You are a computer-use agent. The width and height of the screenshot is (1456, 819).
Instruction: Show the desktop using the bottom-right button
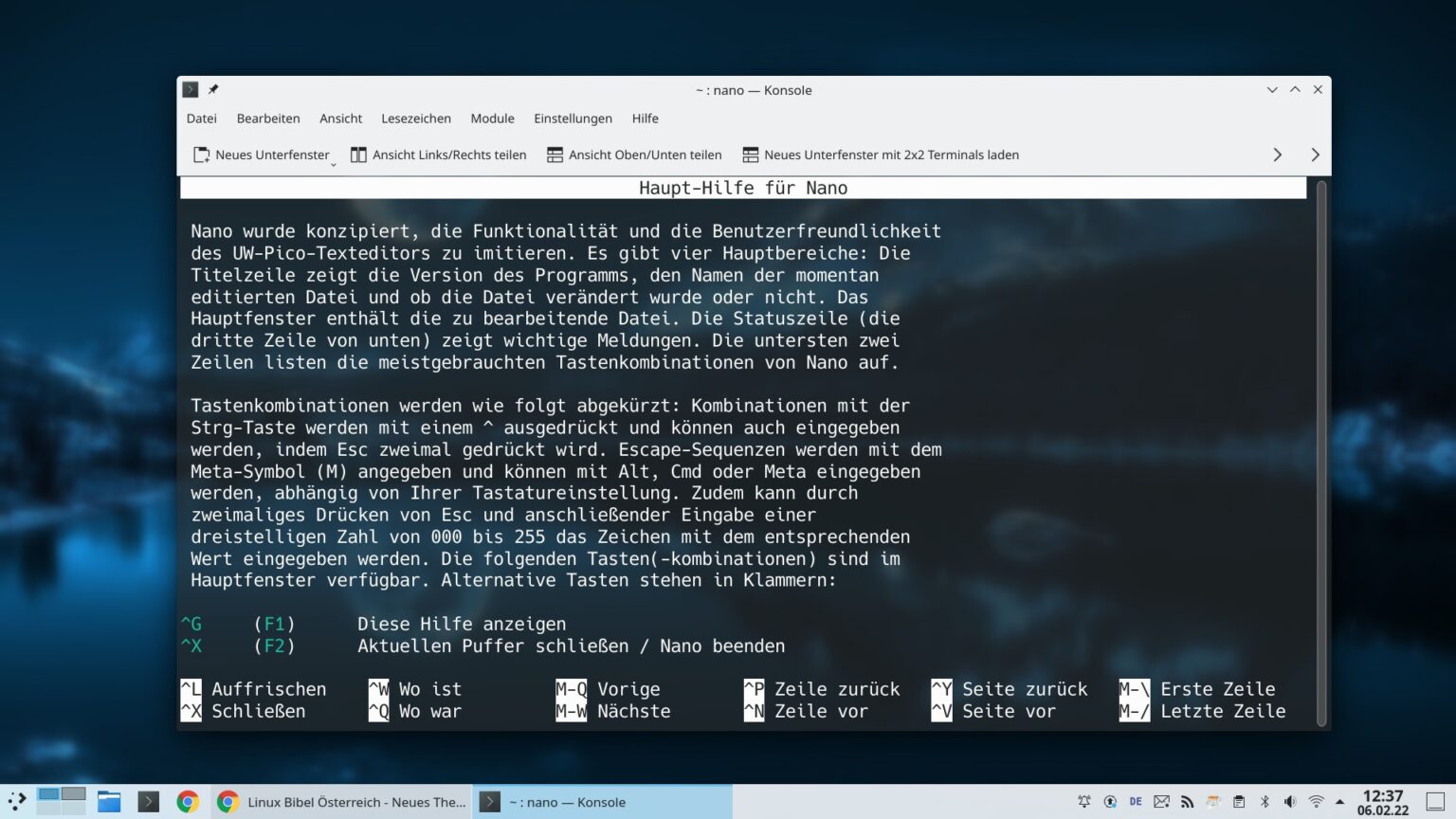tap(1433, 802)
